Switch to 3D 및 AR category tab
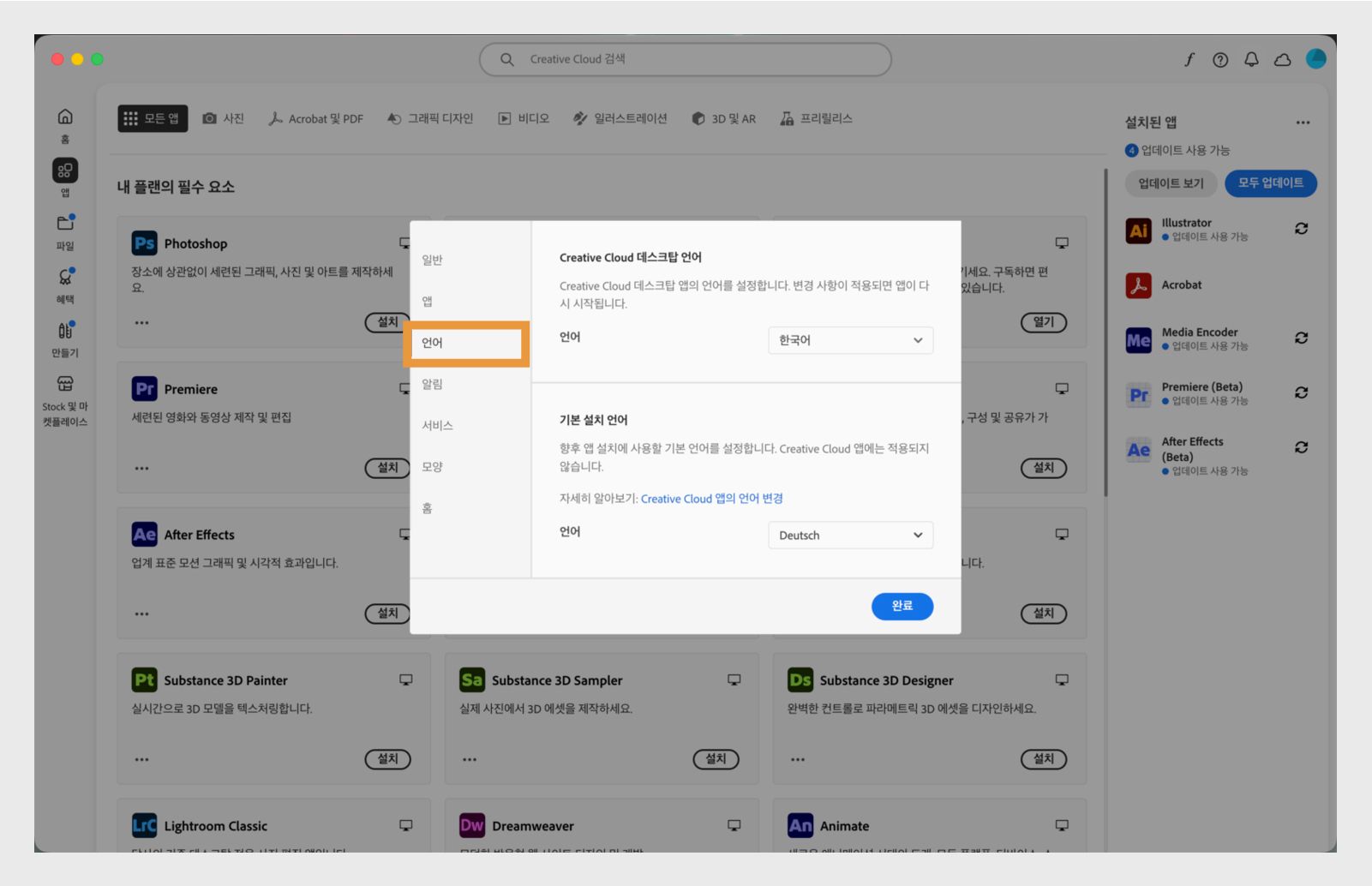 click(x=724, y=118)
